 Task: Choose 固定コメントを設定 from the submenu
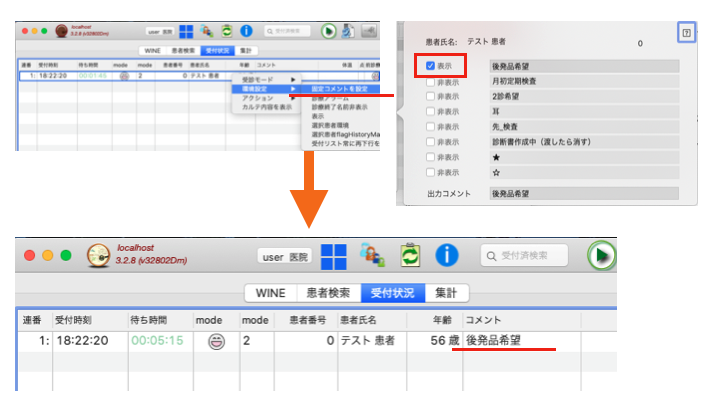click(337, 89)
